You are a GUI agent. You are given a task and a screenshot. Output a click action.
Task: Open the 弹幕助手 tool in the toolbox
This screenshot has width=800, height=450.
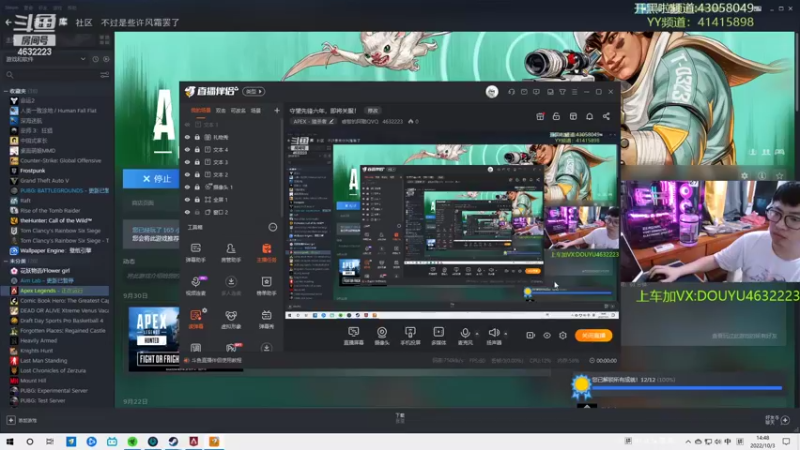195,253
